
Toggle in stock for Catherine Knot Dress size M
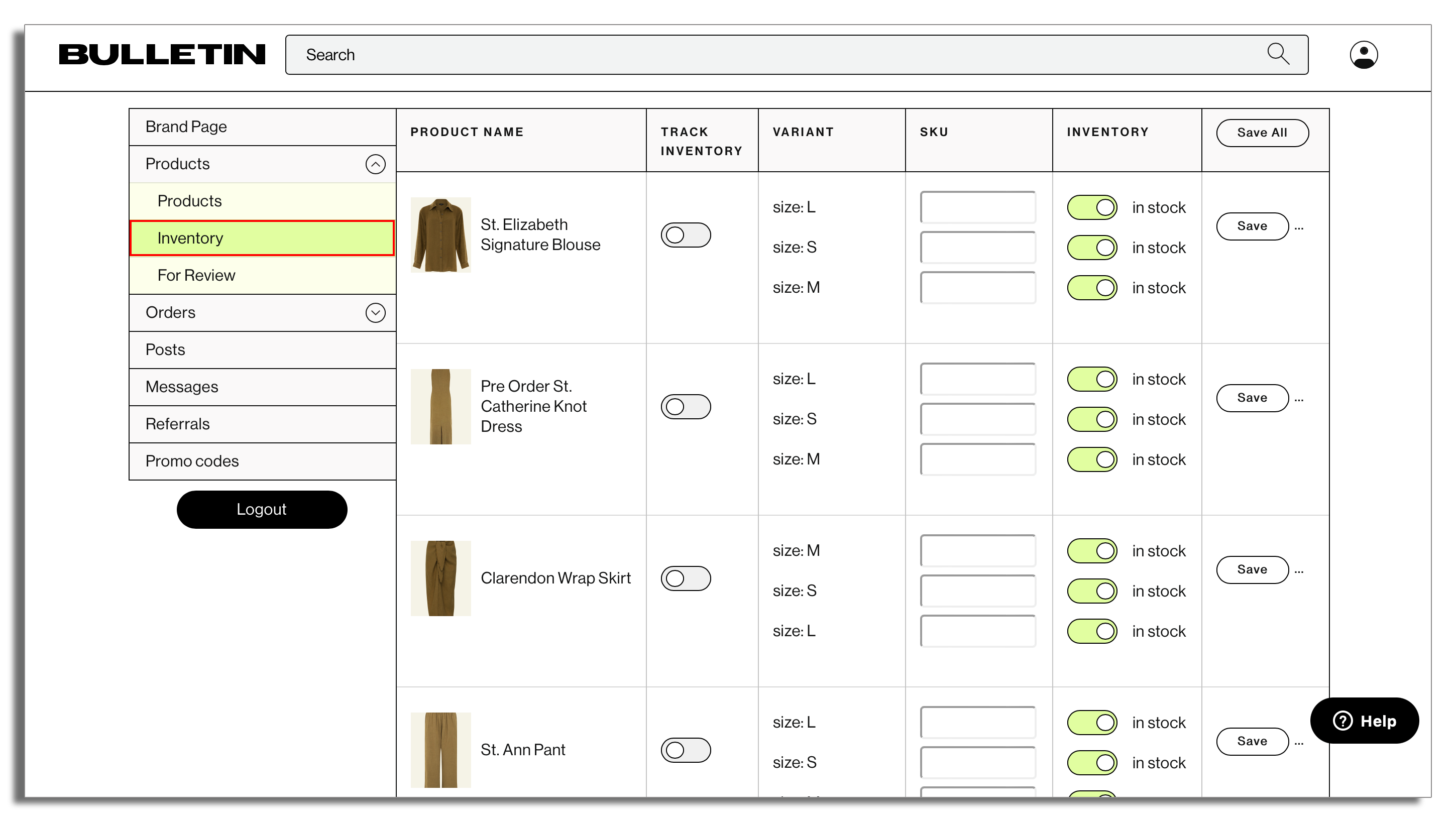[1092, 459]
